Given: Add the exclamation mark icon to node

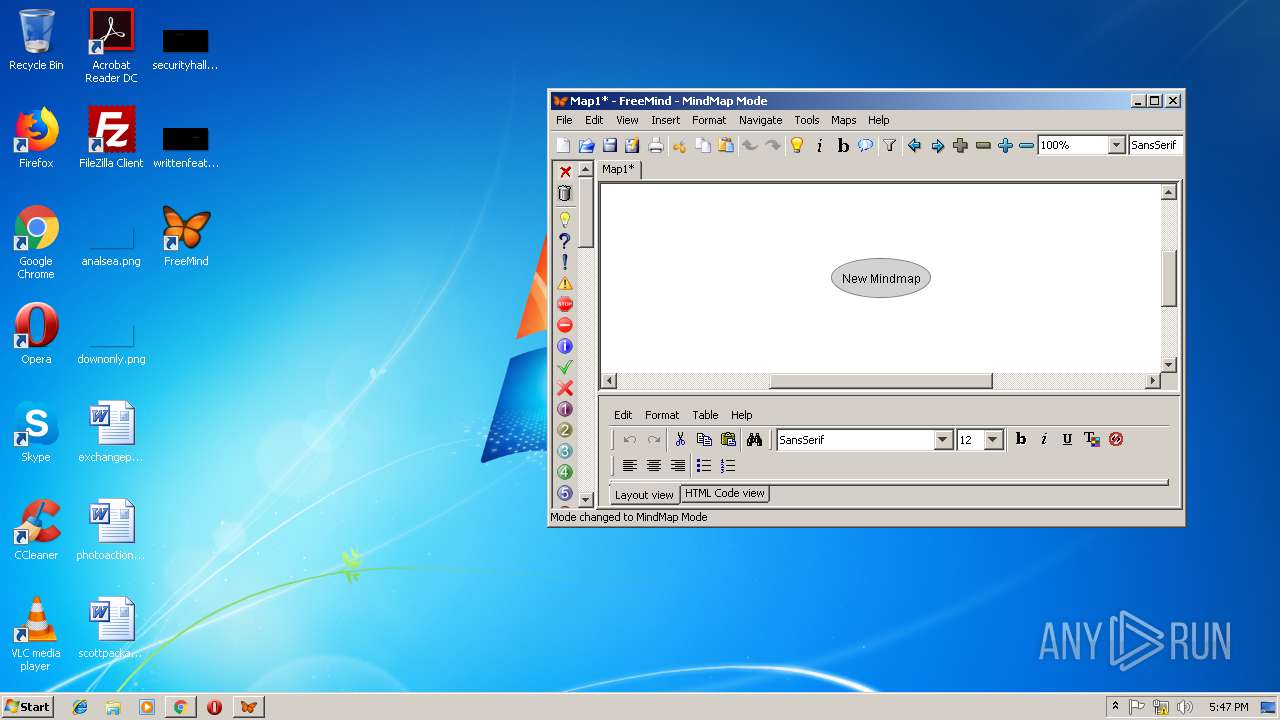Looking at the screenshot, I should (x=565, y=262).
